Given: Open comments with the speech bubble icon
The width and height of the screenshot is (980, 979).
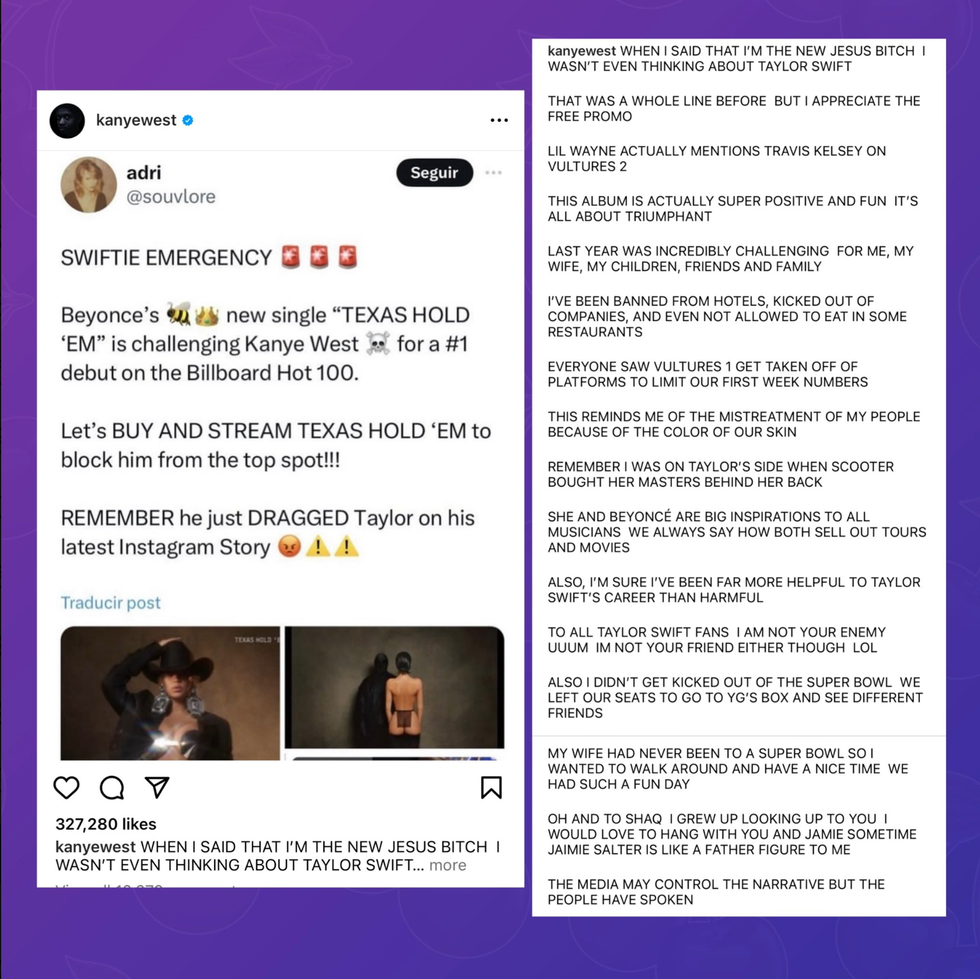Looking at the screenshot, I should coord(112,788).
